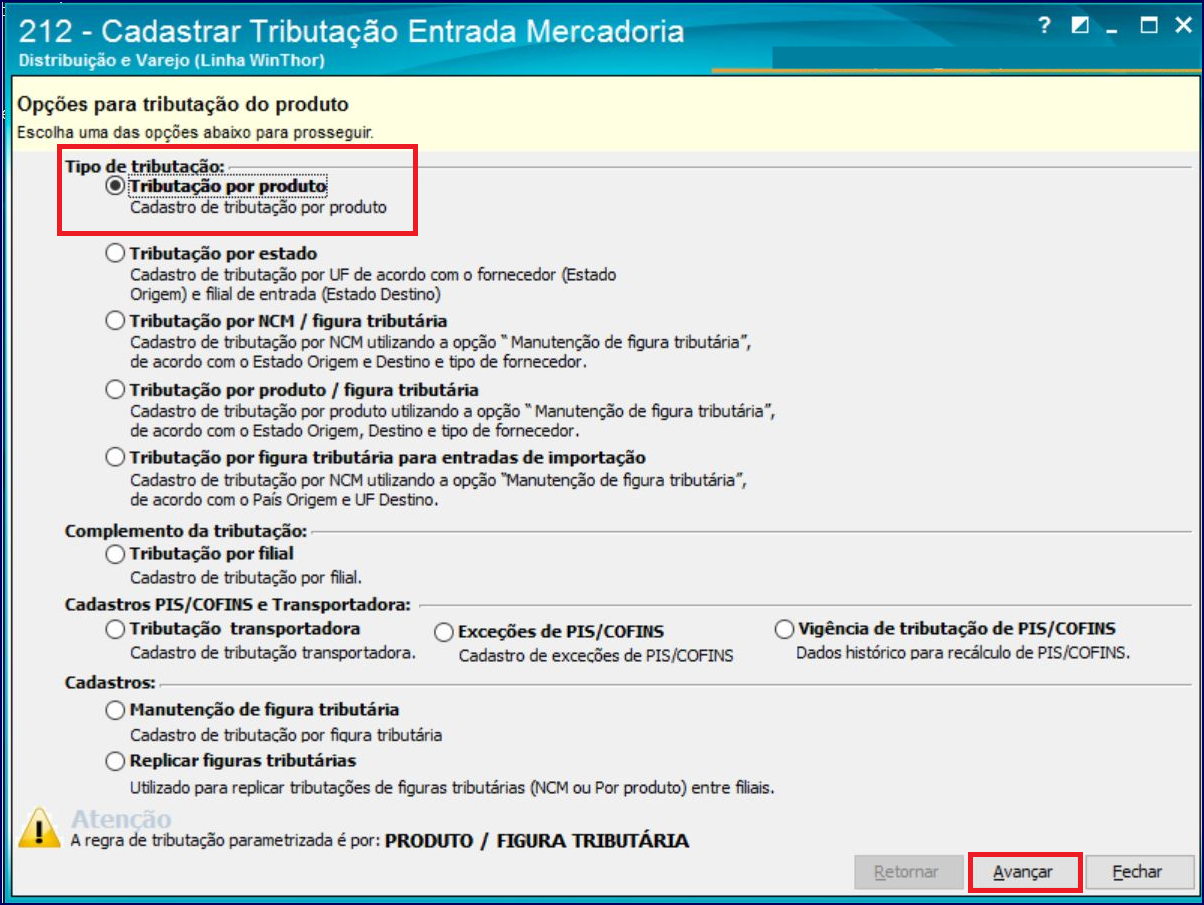Click subtitle Distribuição e Varejo (Linha WinThor)
Viewport: 1204px width, 905px height.
pyautogui.click(x=171, y=60)
